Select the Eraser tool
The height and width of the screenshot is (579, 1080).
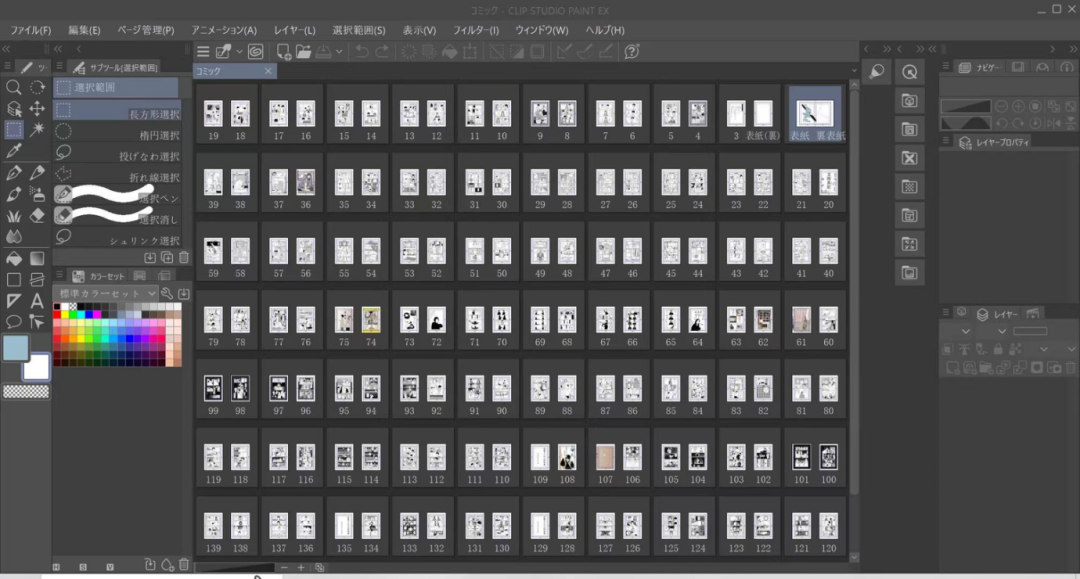click(37, 215)
